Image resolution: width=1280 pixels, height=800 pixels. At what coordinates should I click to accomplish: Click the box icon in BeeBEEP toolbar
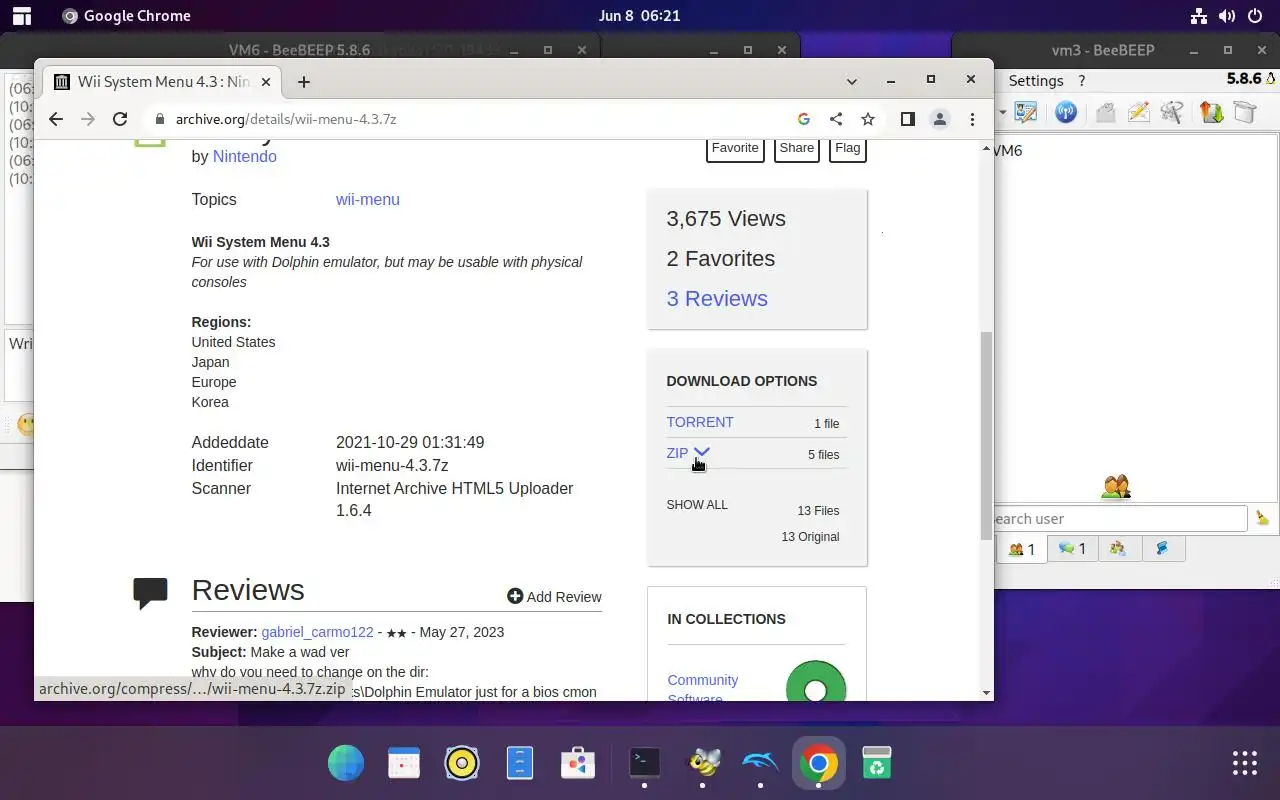click(x=1245, y=113)
